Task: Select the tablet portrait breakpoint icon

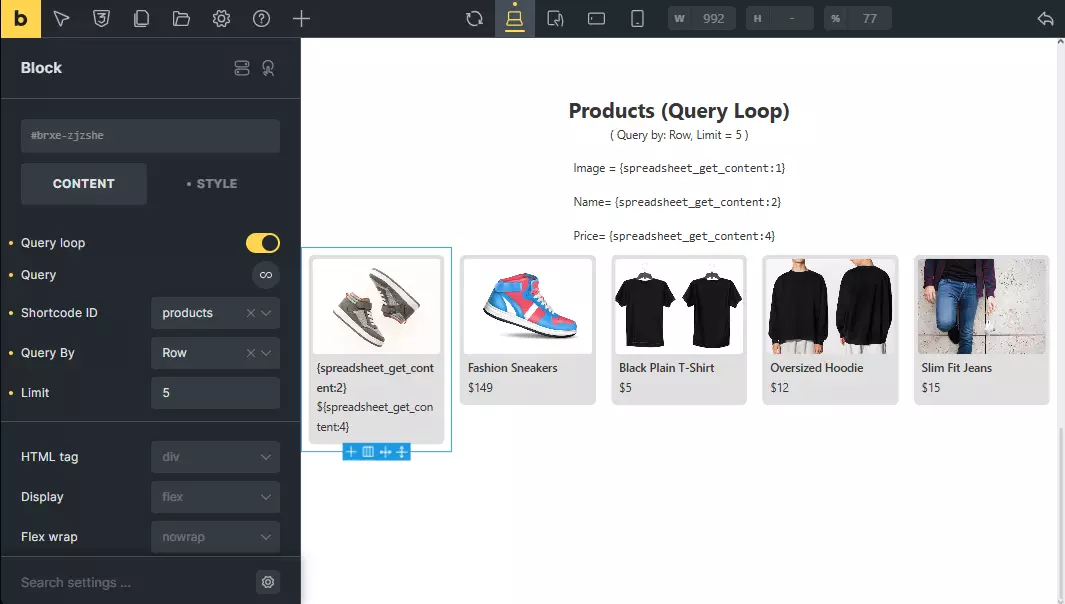Action: (556, 18)
